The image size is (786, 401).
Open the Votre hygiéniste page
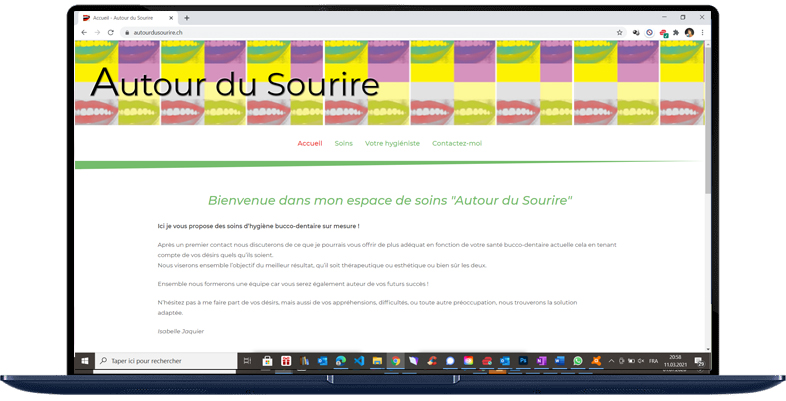392,143
